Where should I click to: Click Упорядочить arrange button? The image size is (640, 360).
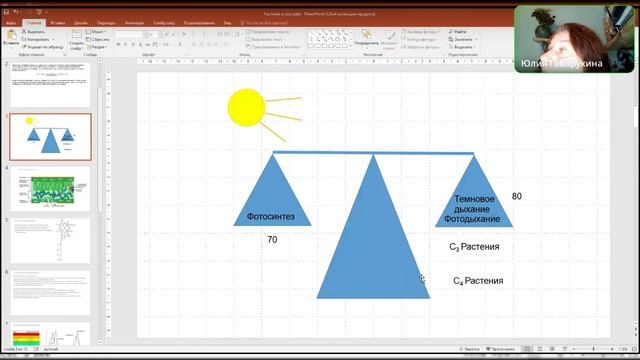pyautogui.click(x=367, y=38)
